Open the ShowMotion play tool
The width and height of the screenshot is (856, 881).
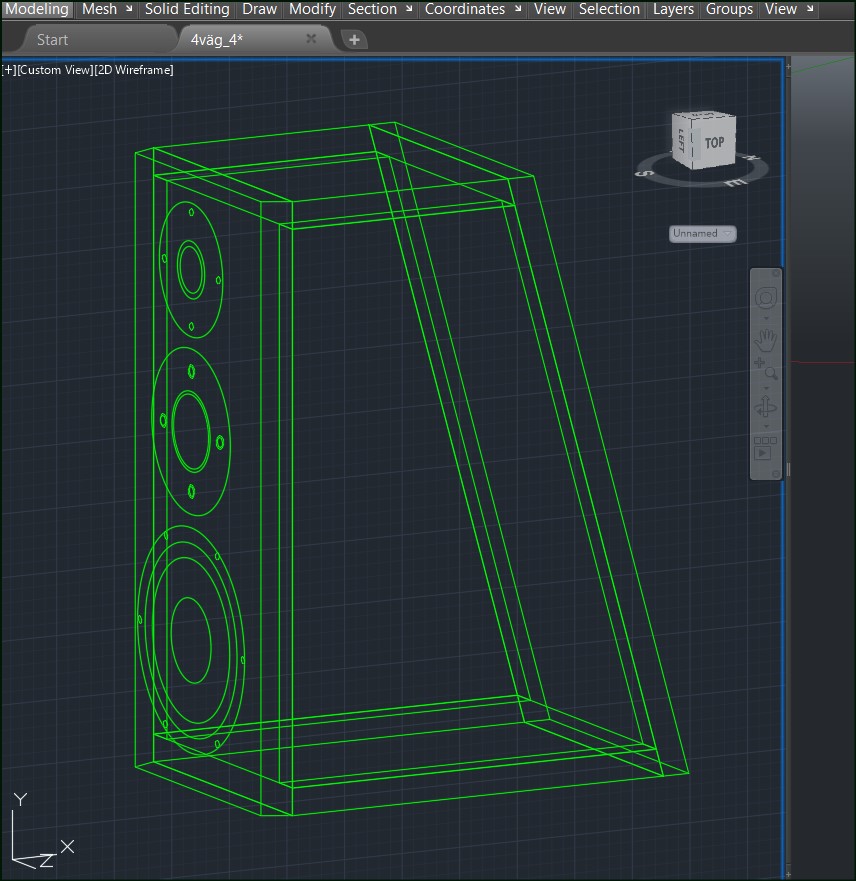coord(765,448)
